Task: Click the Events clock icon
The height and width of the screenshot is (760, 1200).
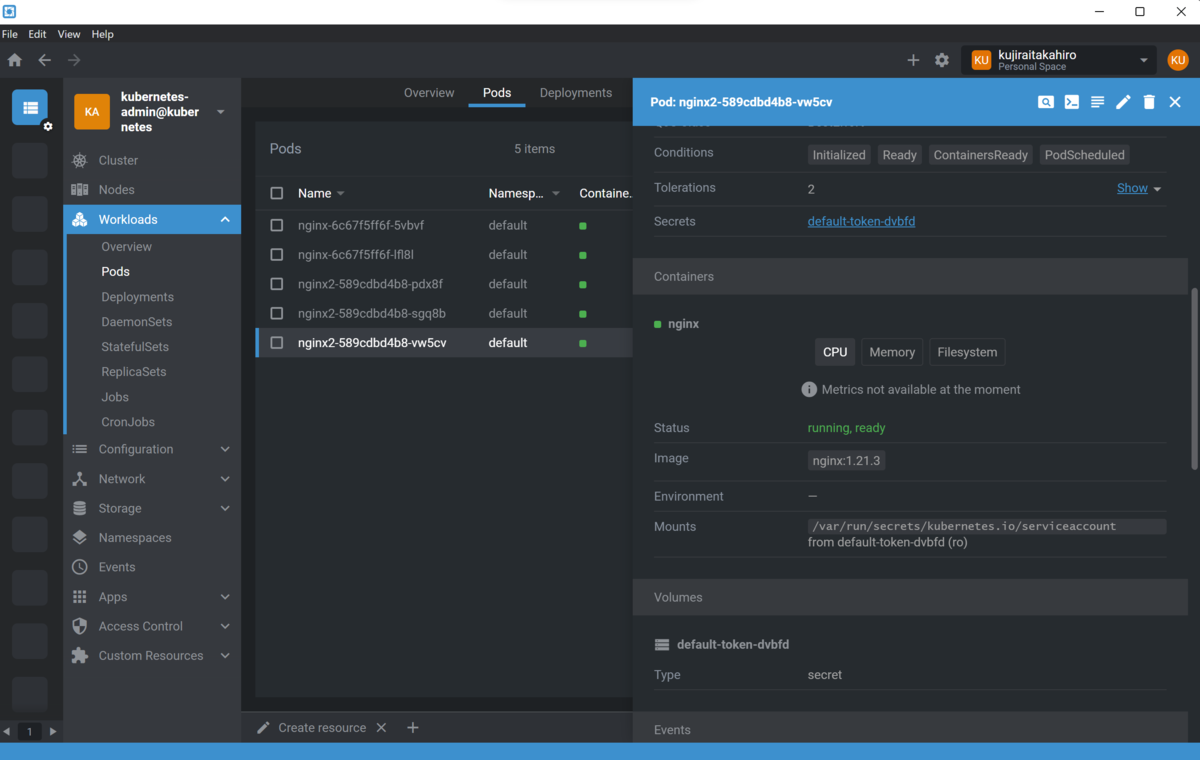Action: (80, 567)
